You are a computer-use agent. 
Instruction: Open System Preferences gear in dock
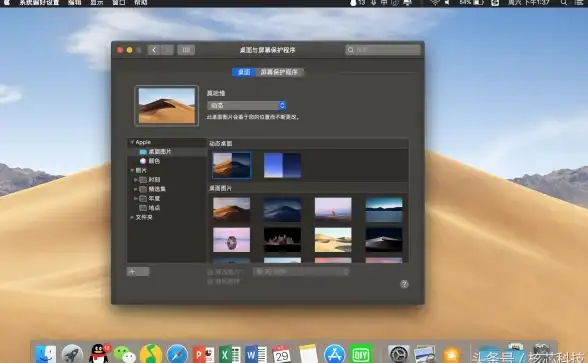point(398,355)
